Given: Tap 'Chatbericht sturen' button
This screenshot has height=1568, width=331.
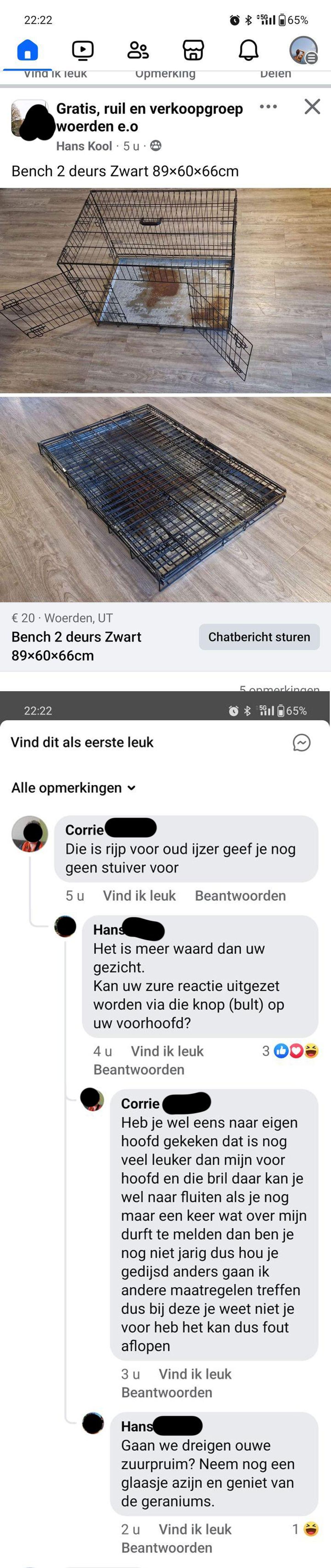Looking at the screenshot, I should coord(259,637).
